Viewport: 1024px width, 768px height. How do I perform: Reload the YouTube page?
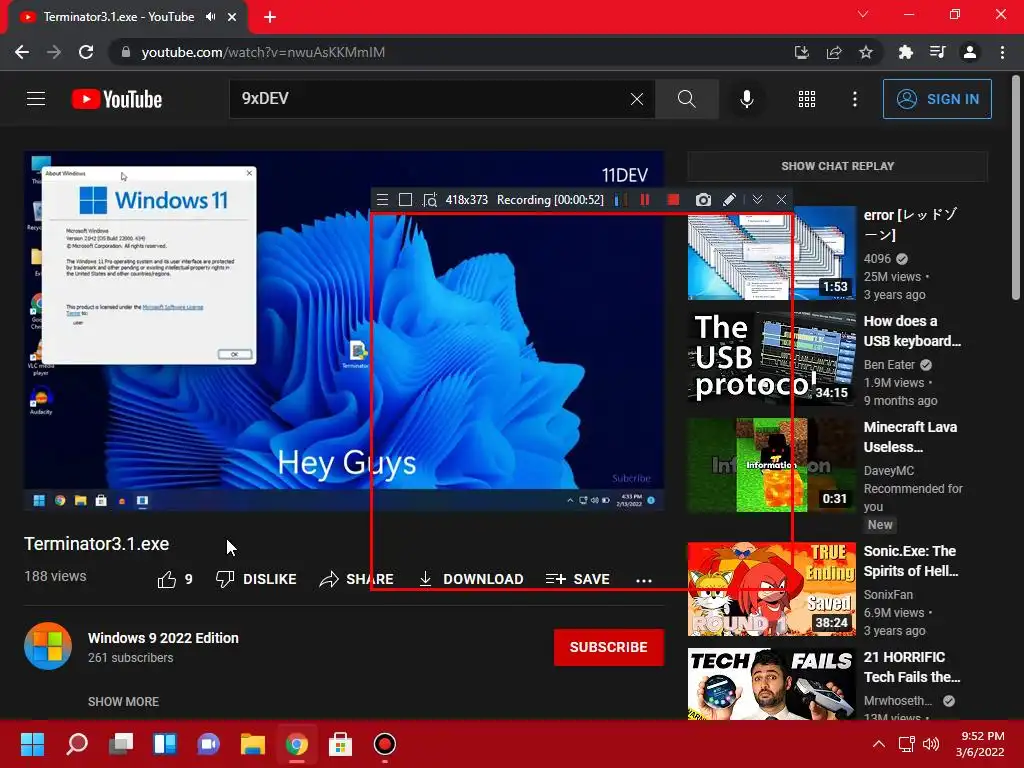click(x=86, y=52)
